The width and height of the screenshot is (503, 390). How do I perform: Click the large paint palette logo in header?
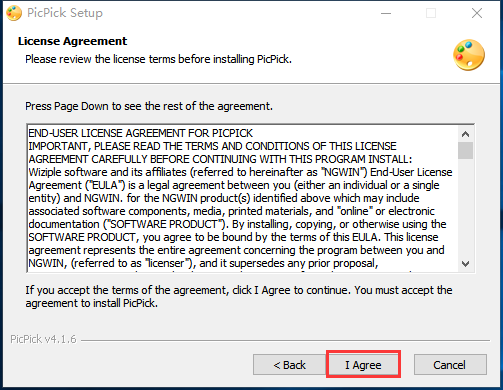(469, 55)
